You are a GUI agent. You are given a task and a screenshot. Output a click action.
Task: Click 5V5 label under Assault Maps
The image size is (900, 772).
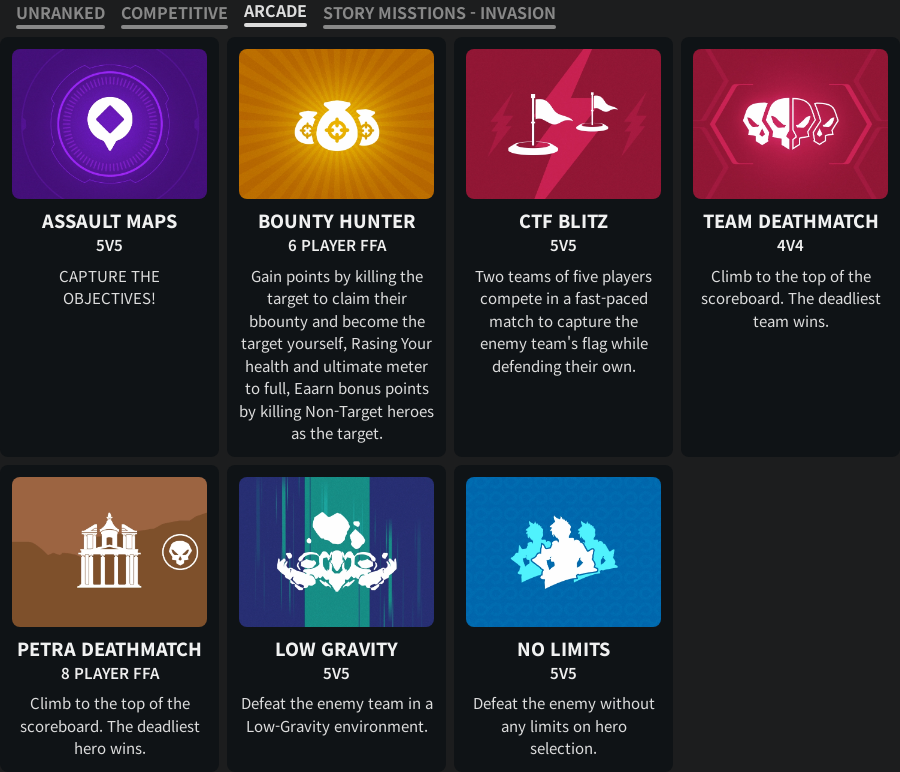pos(109,246)
